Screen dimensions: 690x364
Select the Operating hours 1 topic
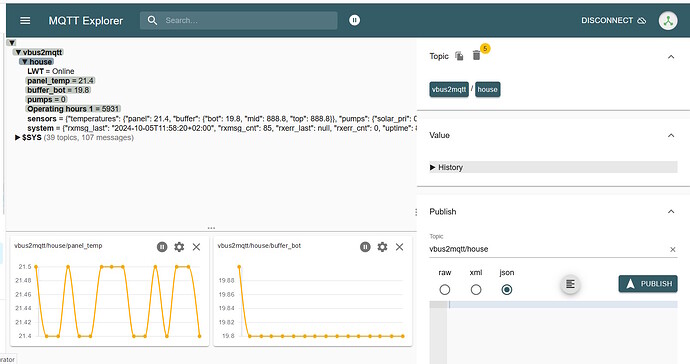[x=73, y=109]
